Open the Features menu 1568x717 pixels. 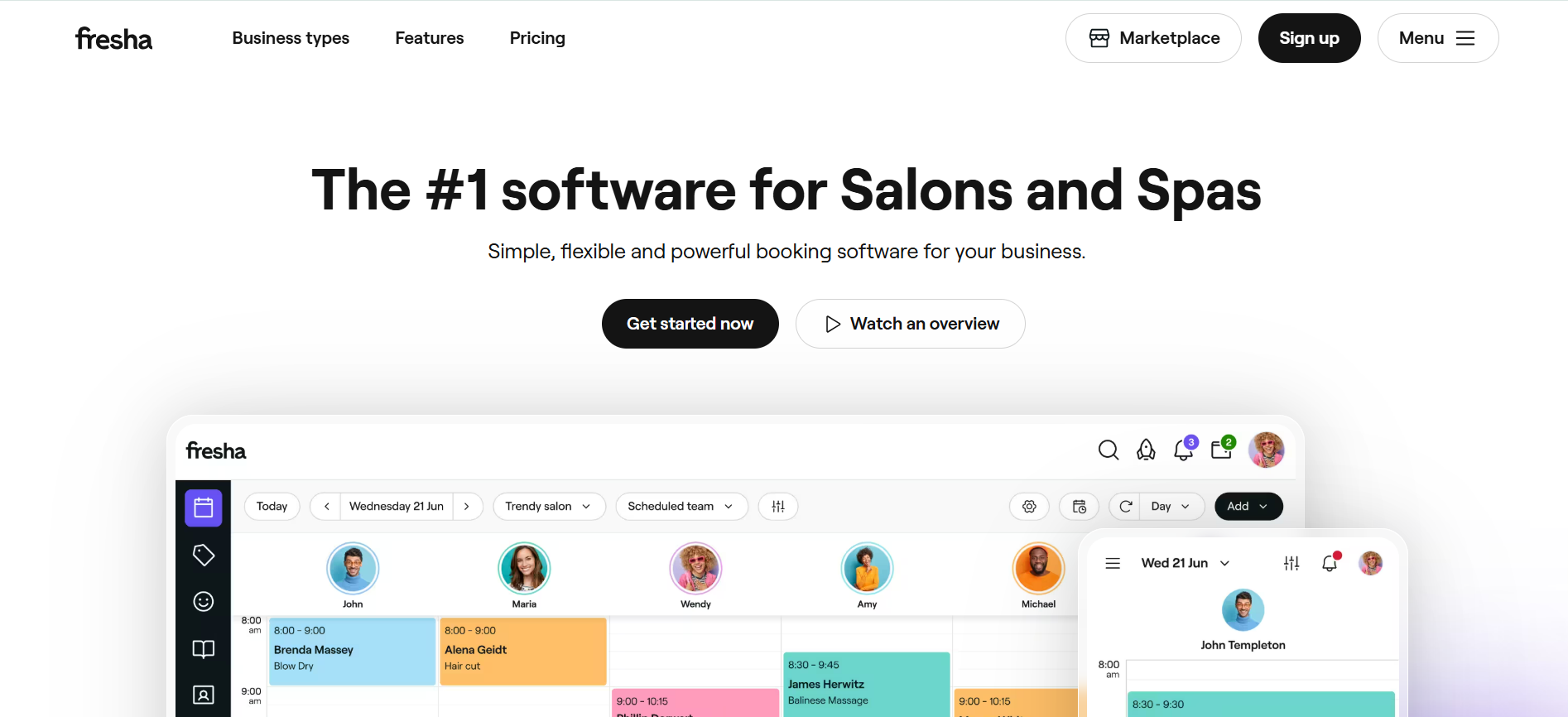pos(430,38)
